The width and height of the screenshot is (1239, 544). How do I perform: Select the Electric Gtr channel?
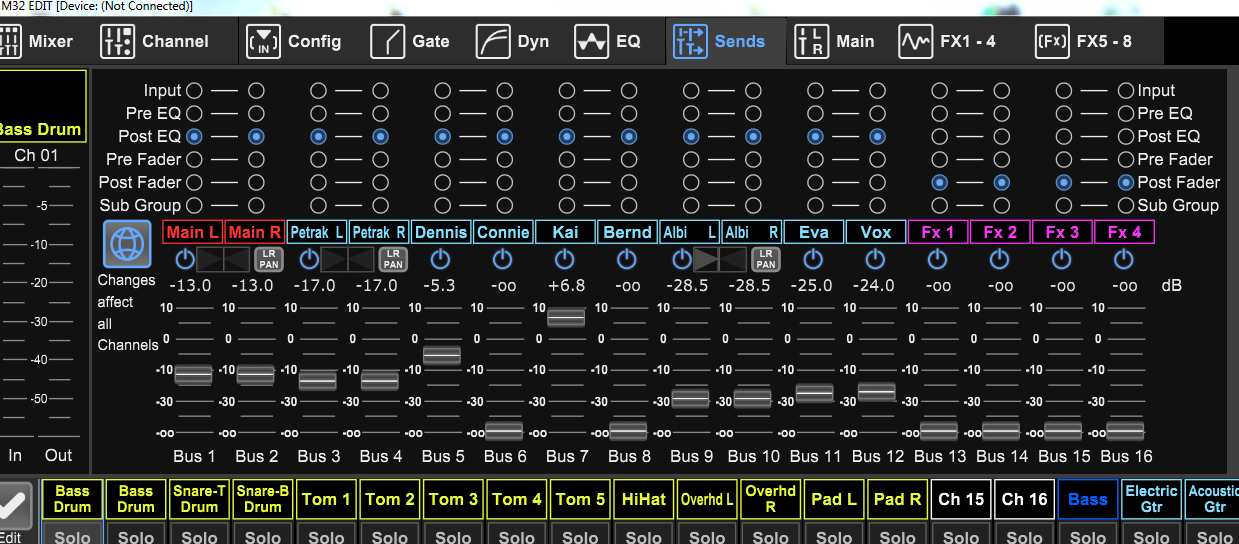point(1151,499)
